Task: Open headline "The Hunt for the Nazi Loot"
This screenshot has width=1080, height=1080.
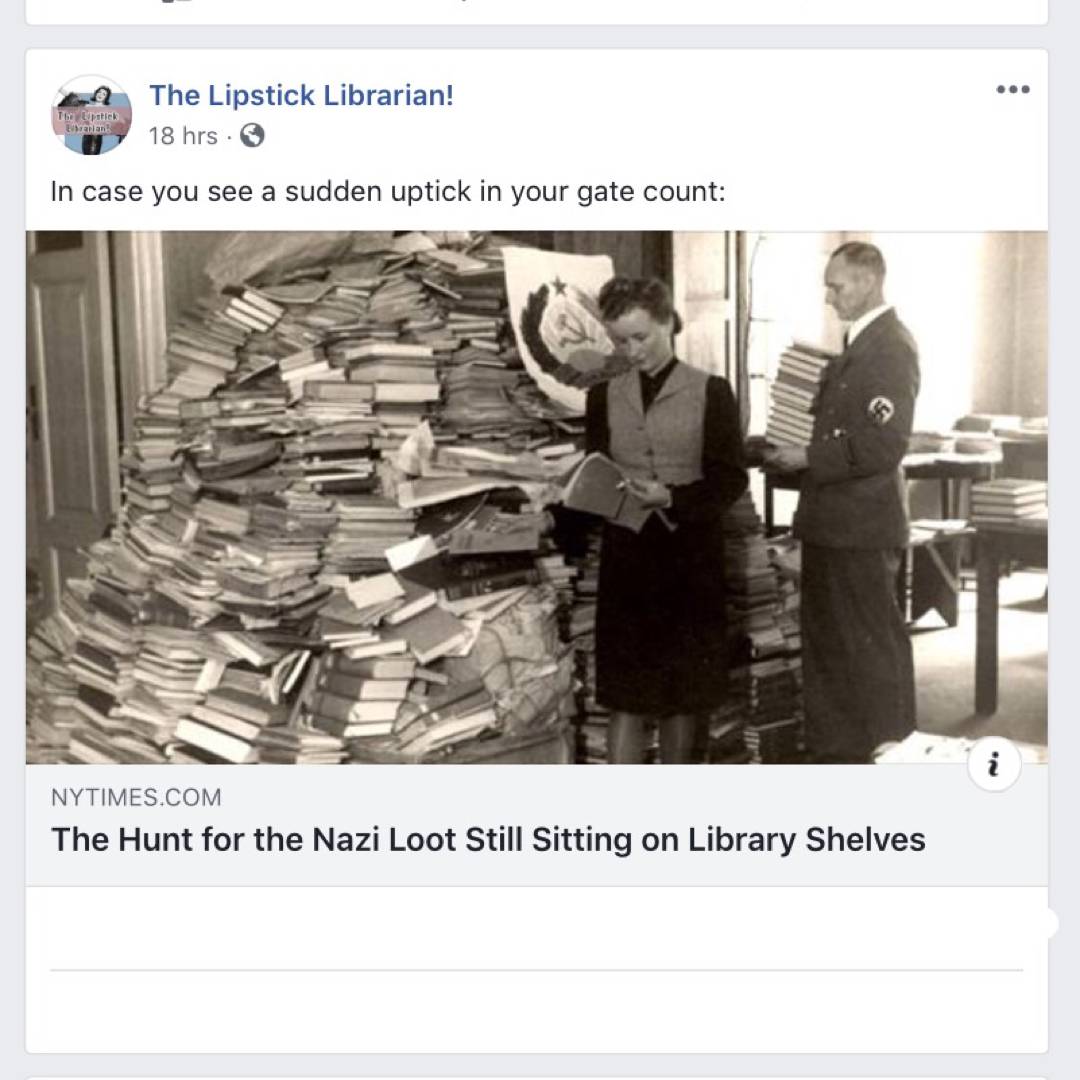Action: point(488,840)
